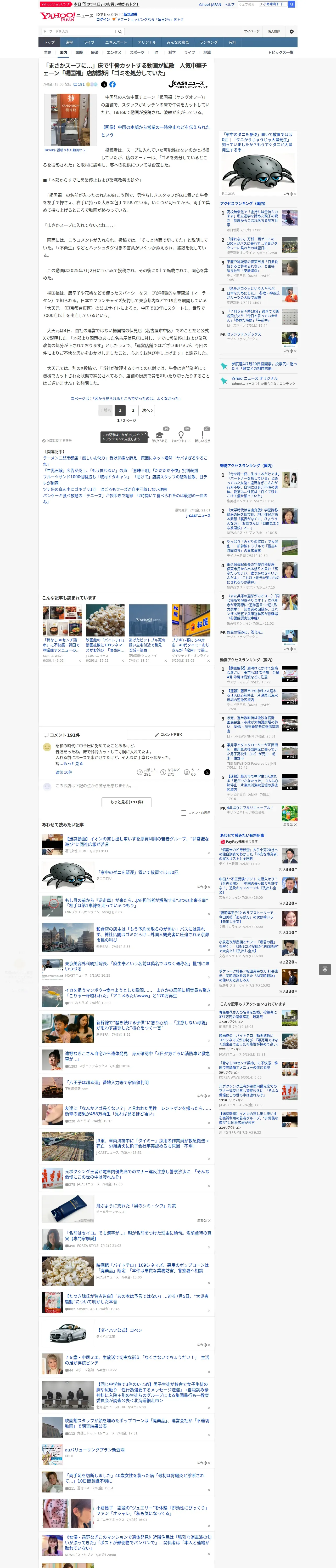Select the エキスパート navigation tab

116,43
